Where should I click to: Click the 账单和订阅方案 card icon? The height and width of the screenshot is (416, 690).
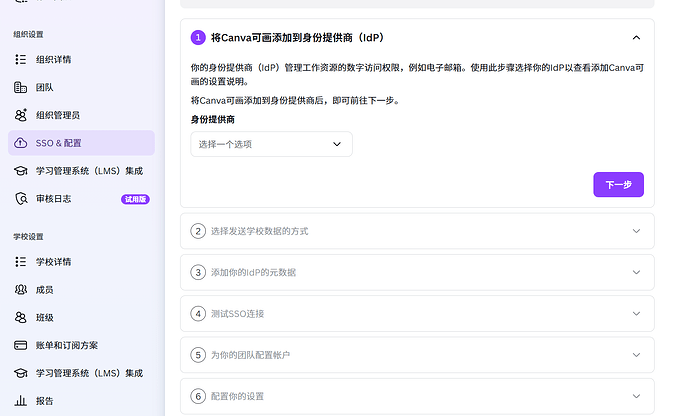tap(21, 345)
